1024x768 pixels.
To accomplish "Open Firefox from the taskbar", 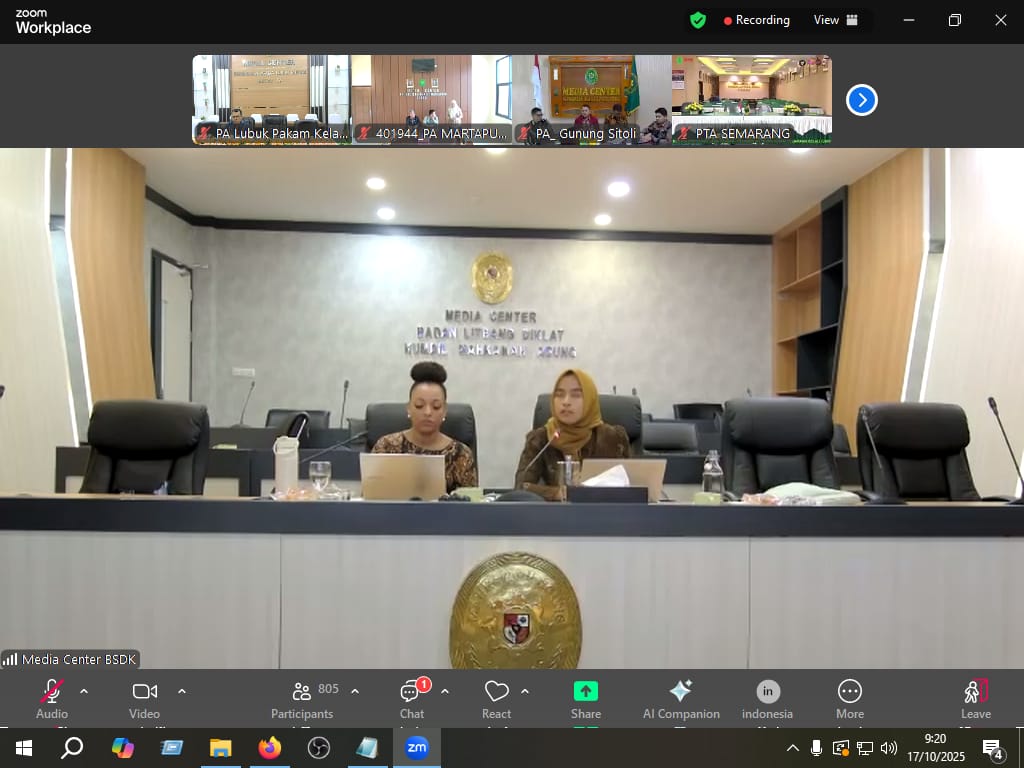I will pyautogui.click(x=270, y=748).
